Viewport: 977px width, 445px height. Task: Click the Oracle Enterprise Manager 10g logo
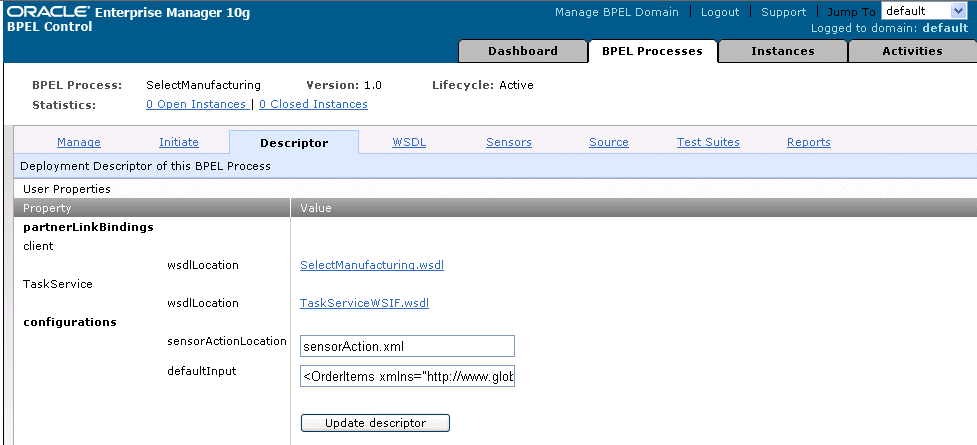(128, 12)
